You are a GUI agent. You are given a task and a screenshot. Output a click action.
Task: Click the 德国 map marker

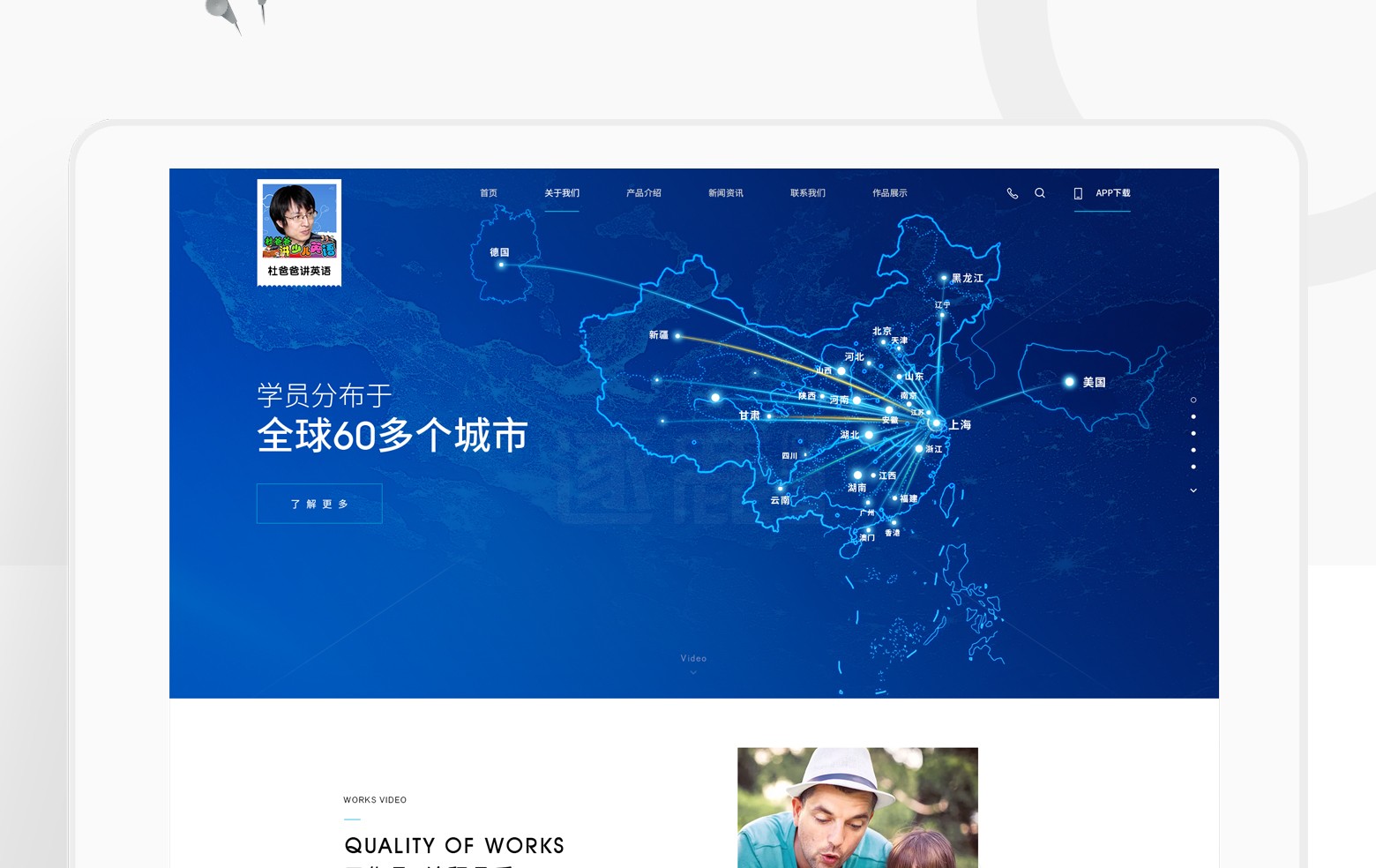click(501, 265)
